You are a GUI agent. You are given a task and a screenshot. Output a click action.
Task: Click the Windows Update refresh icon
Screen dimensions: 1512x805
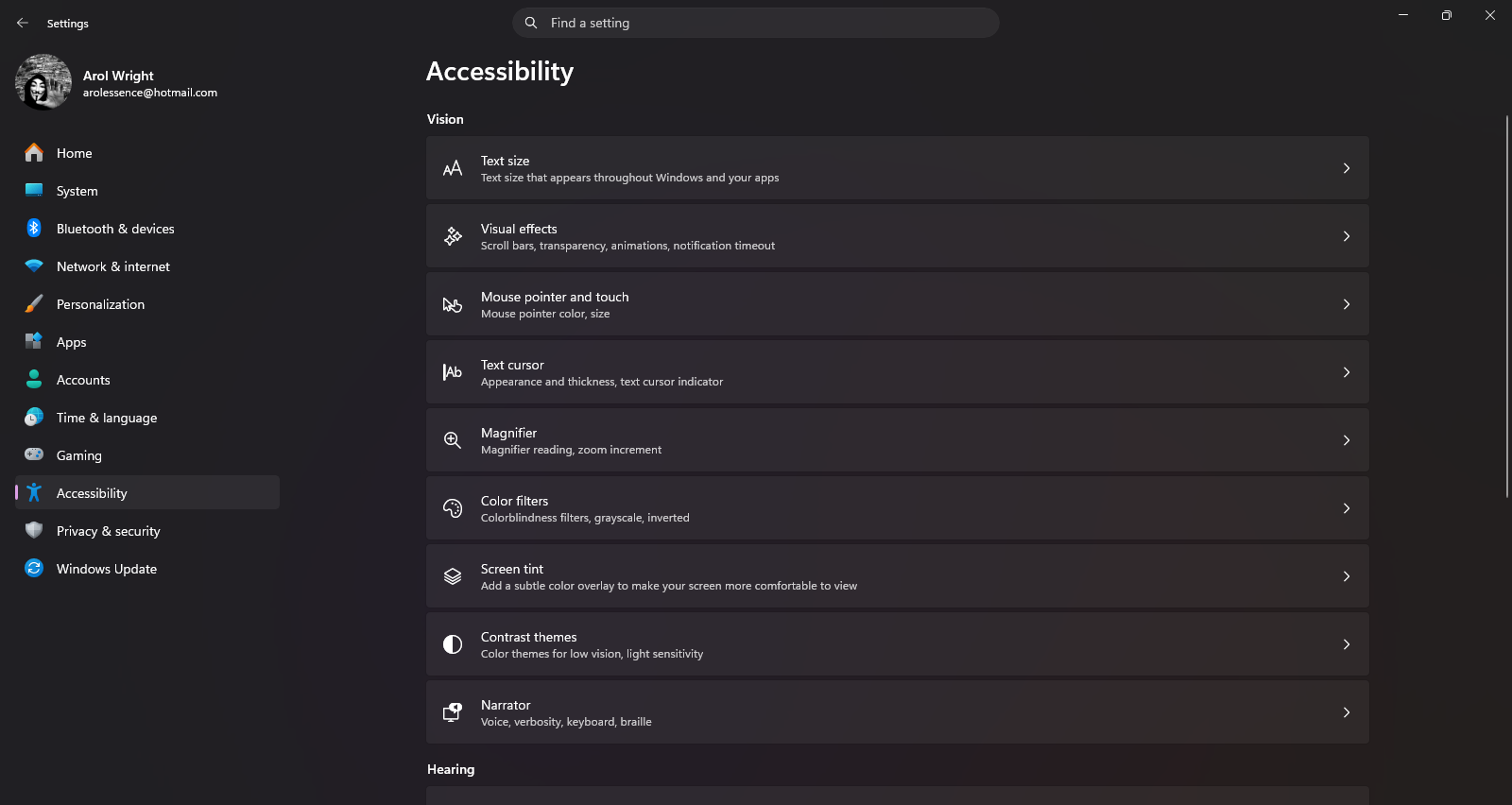[x=34, y=568]
